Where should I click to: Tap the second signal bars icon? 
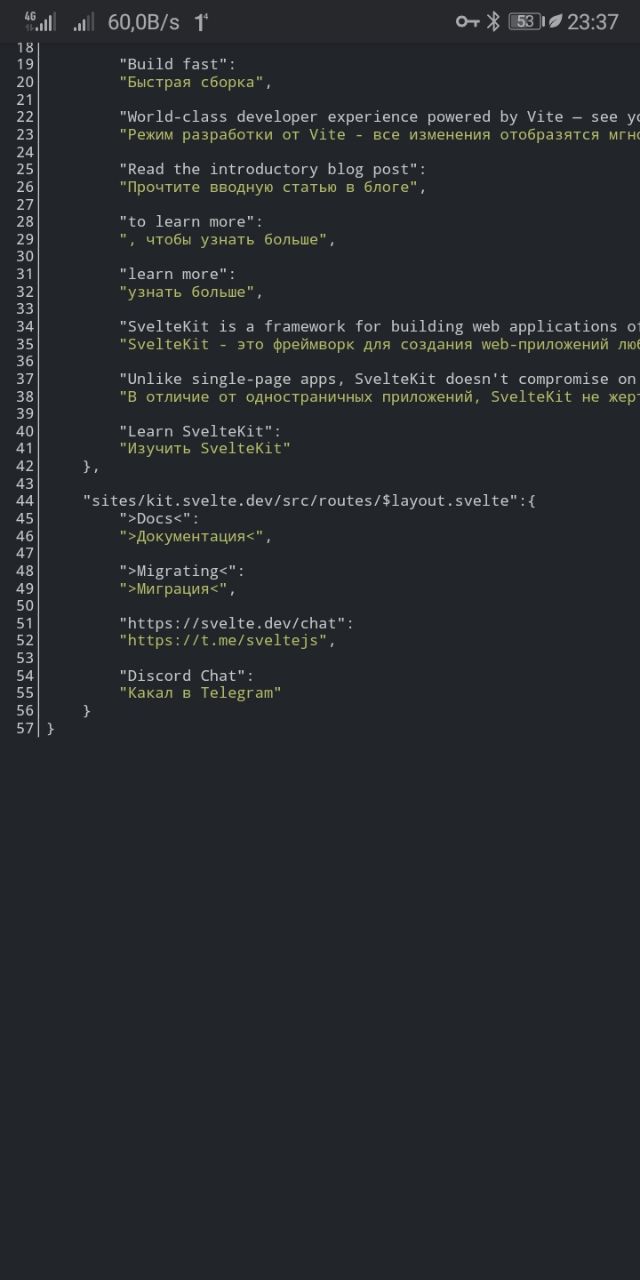(x=84, y=21)
